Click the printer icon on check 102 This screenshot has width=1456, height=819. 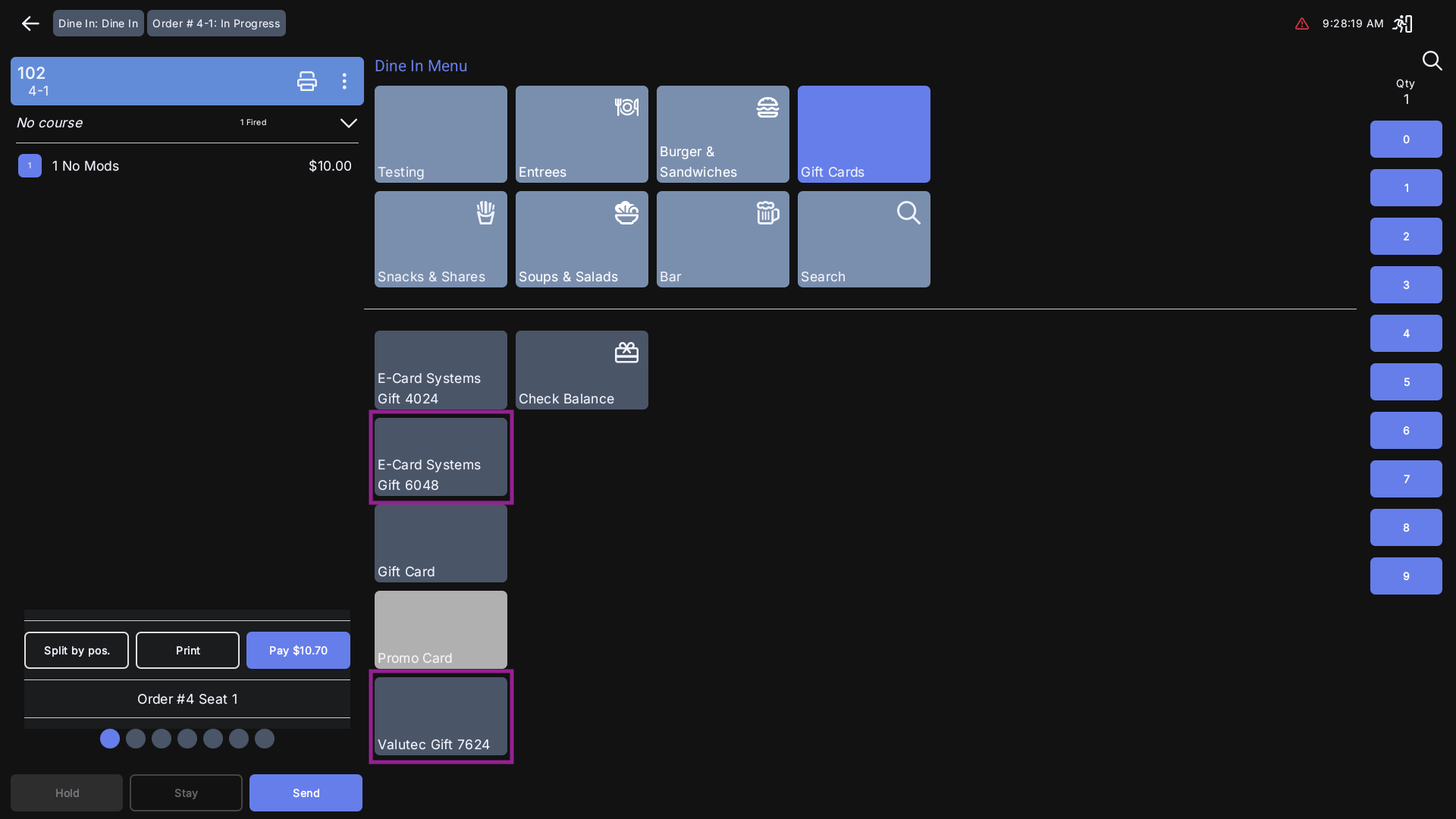(x=307, y=81)
